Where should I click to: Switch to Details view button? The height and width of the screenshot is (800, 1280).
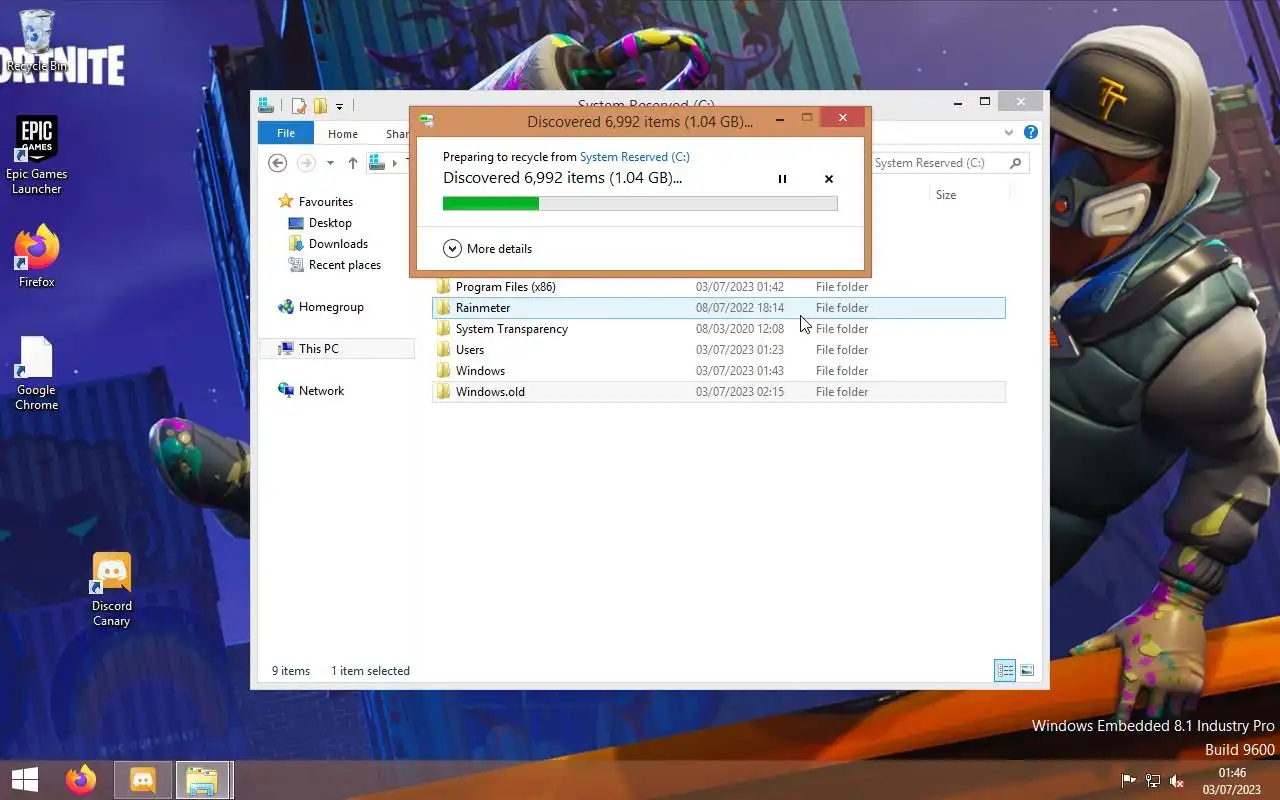[1005, 670]
